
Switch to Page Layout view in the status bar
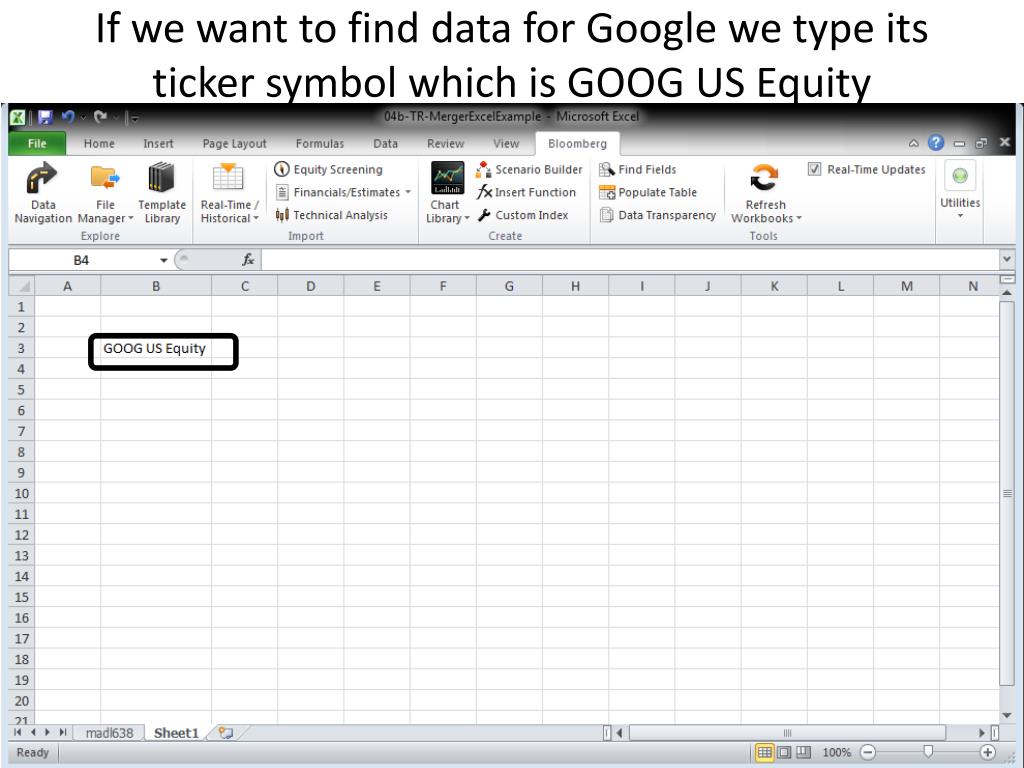point(784,752)
